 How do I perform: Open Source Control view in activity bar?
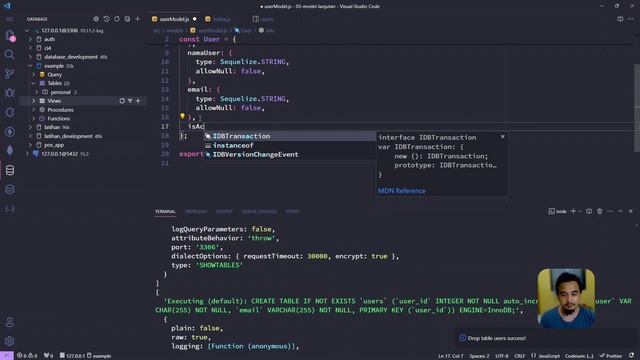click(x=9, y=73)
